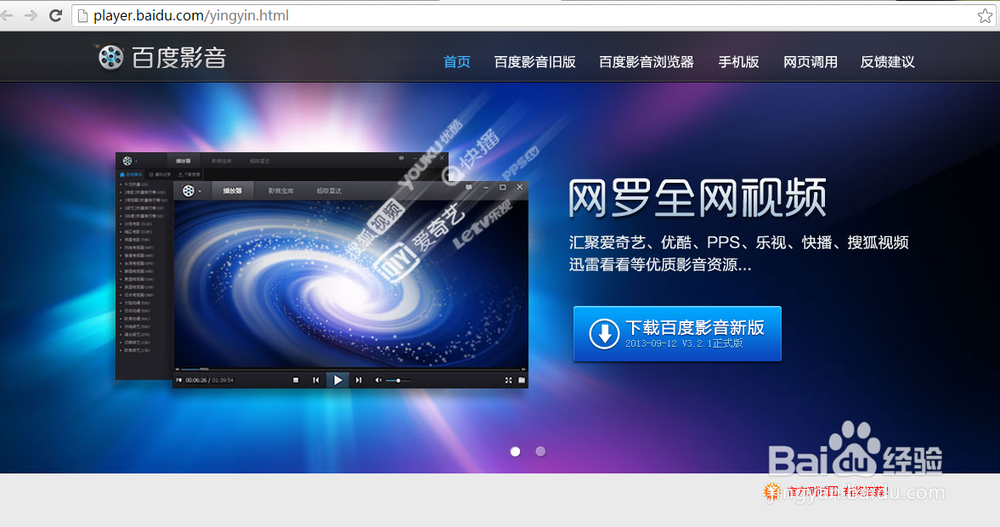
Task: Click the galaxy video preview thumbnail
Action: (350, 284)
